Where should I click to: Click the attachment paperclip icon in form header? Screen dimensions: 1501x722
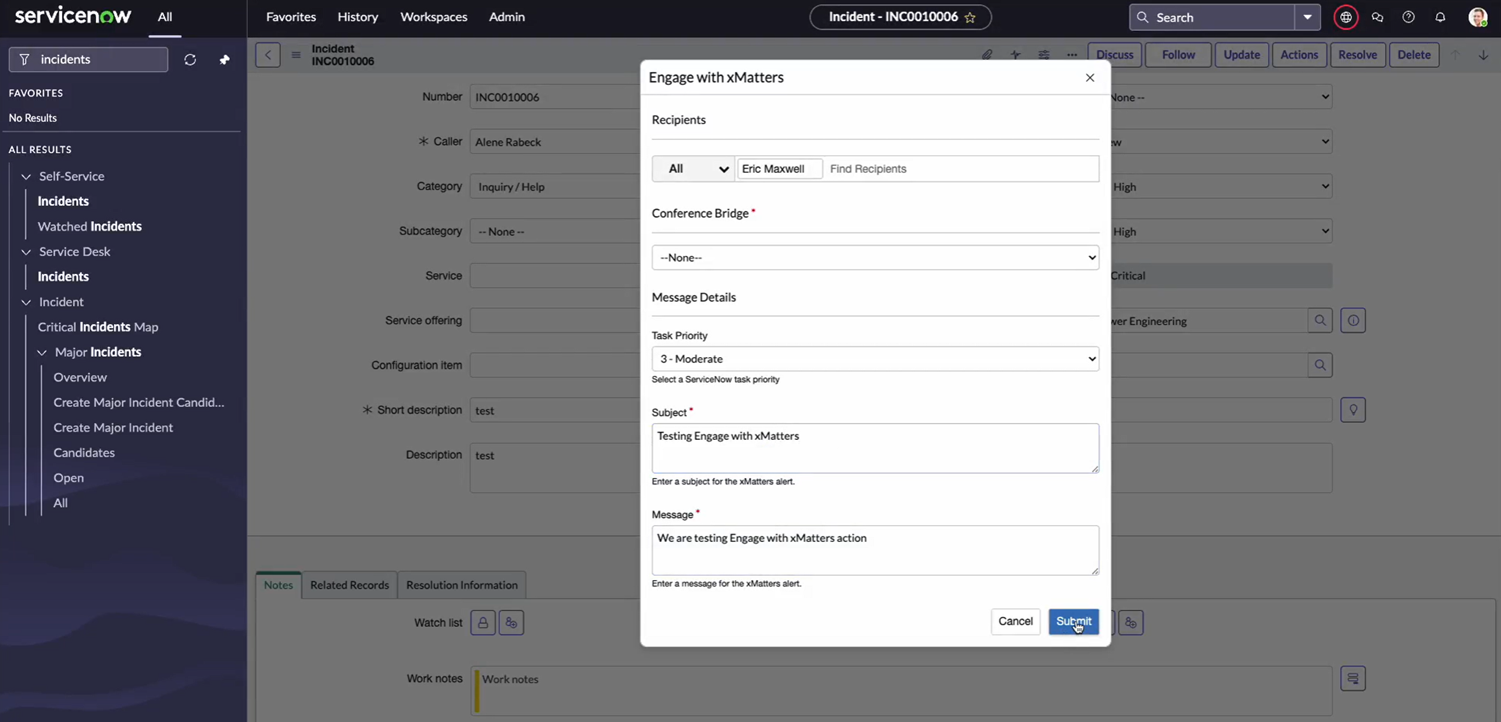(x=987, y=55)
